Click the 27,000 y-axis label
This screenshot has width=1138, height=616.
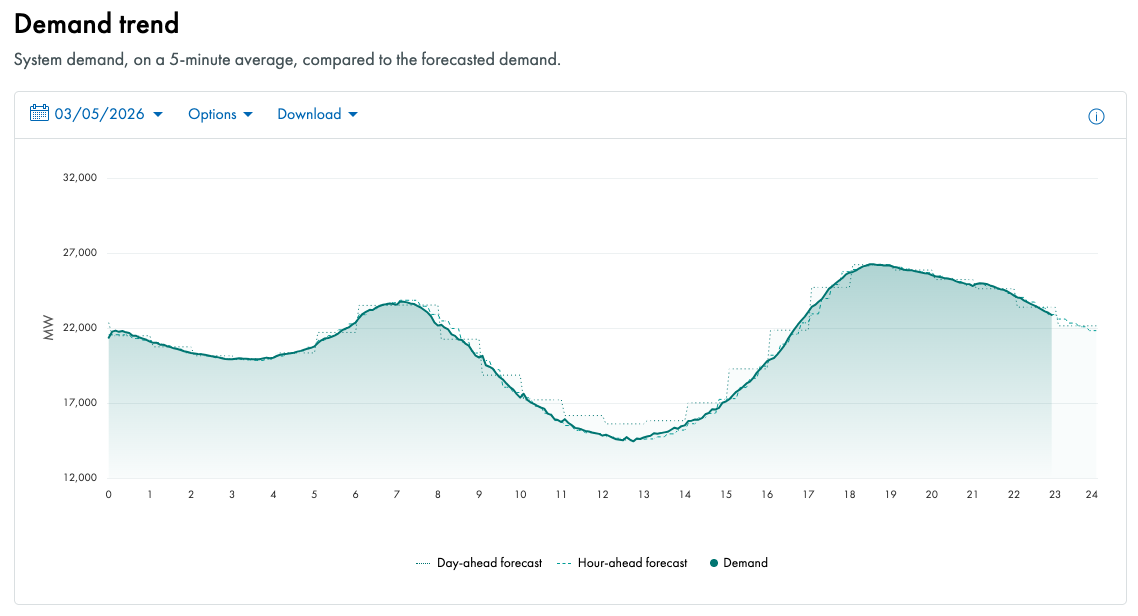80,253
